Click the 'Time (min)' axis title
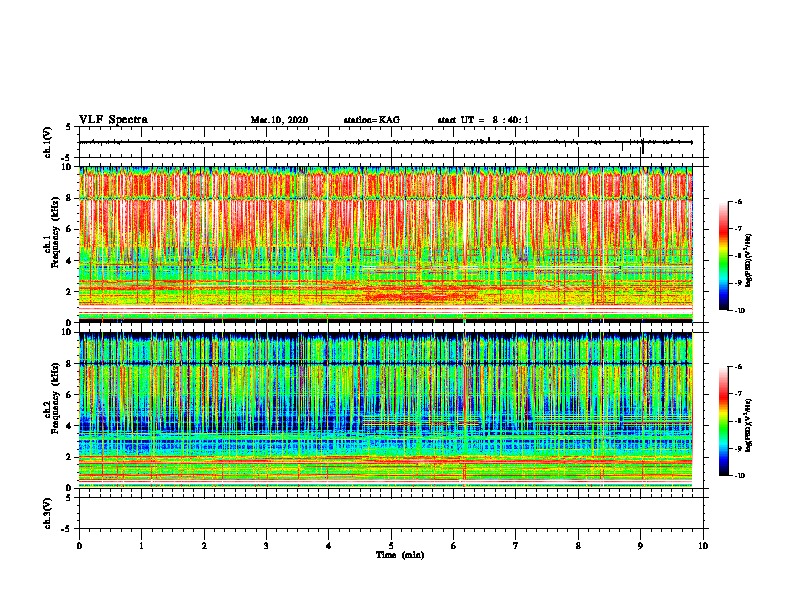 click(400, 555)
